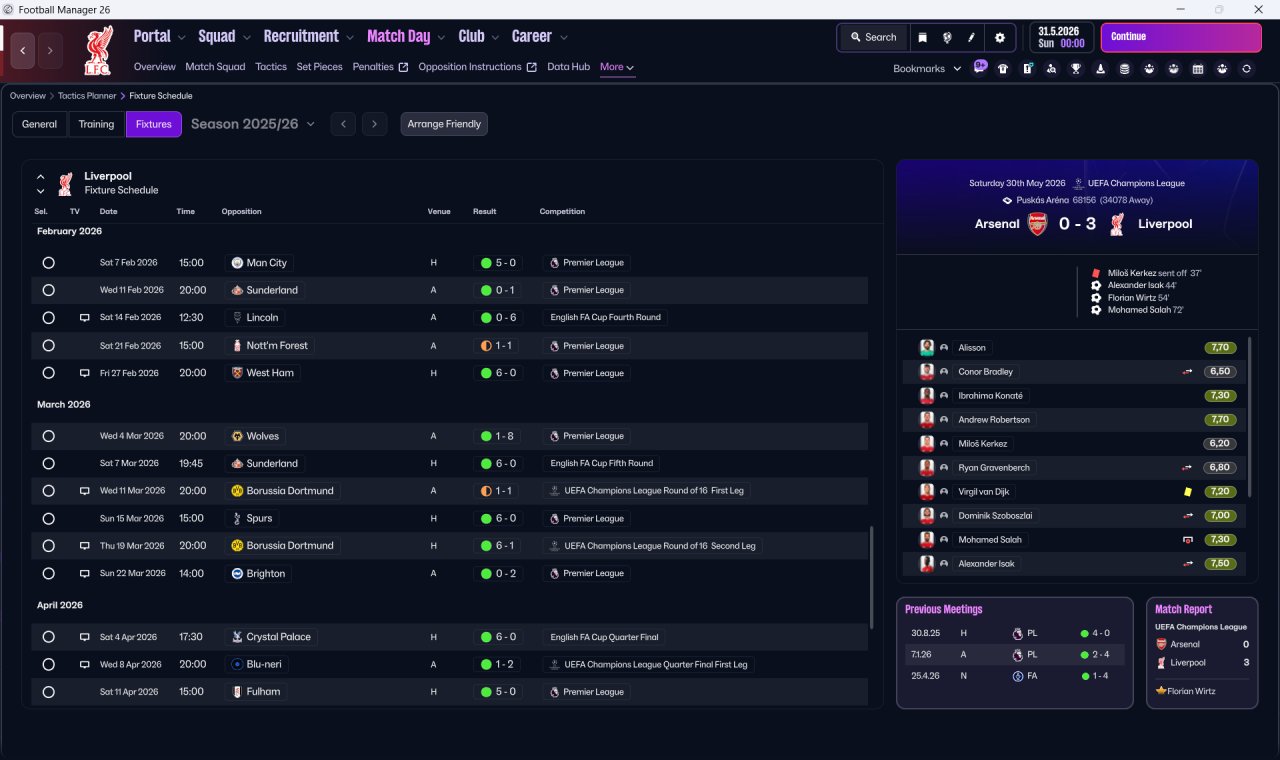Click the Liverpool club crest logo
The width and height of the screenshot is (1280, 760).
click(x=98, y=50)
